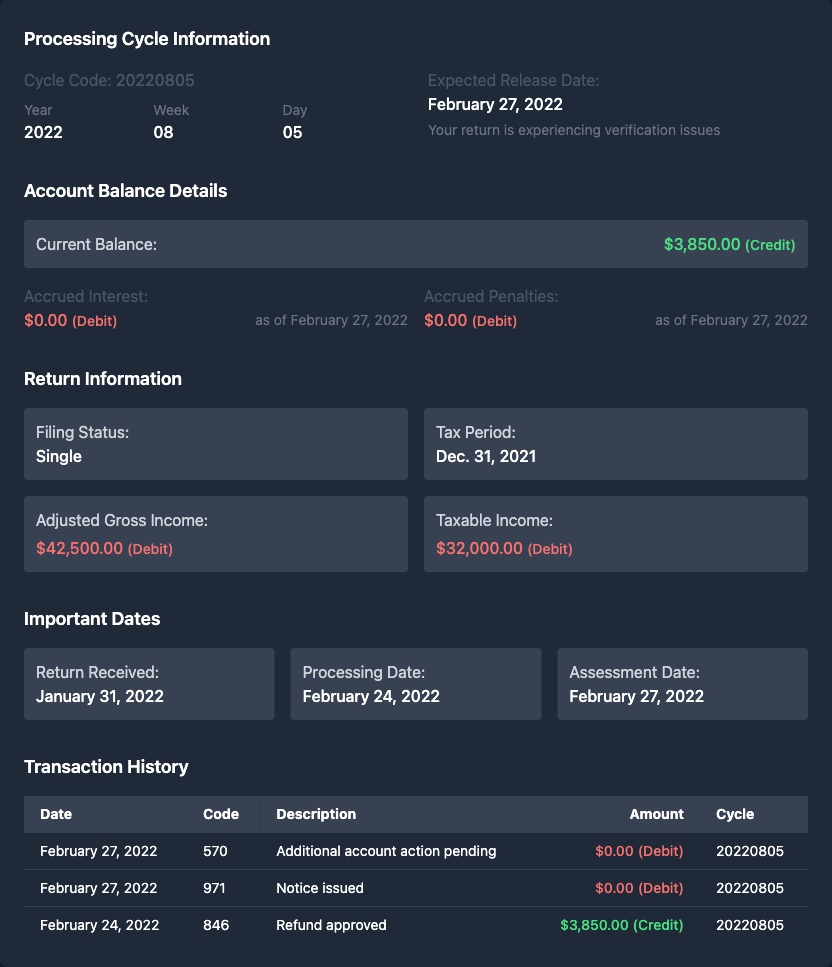The image size is (832, 967).
Task: Select the Processing Date card
Action: click(415, 684)
